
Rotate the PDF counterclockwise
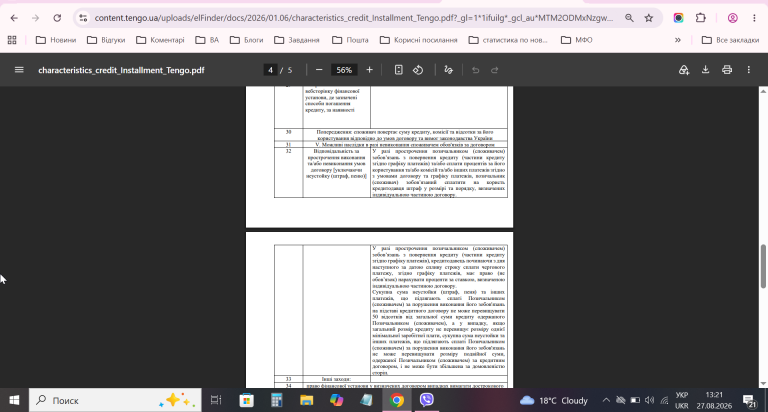[418, 70]
